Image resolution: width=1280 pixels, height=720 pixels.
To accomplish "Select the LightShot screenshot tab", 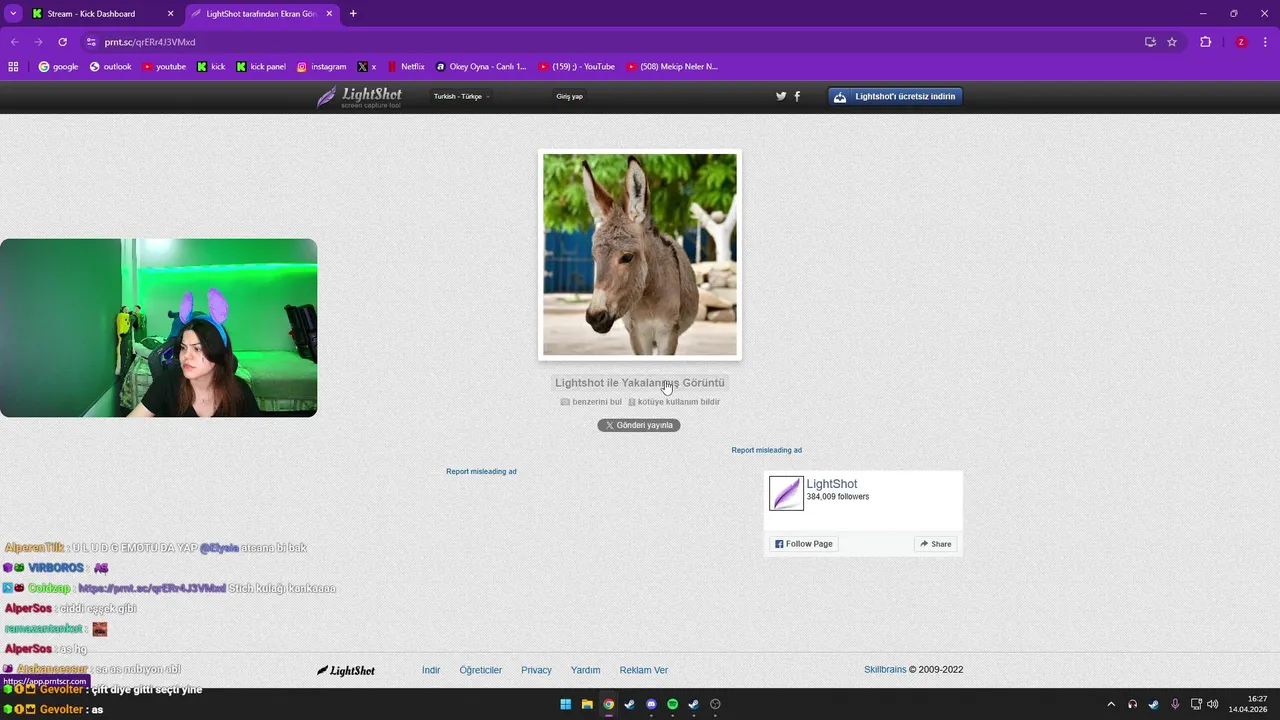I will click(x=260, y=14).
